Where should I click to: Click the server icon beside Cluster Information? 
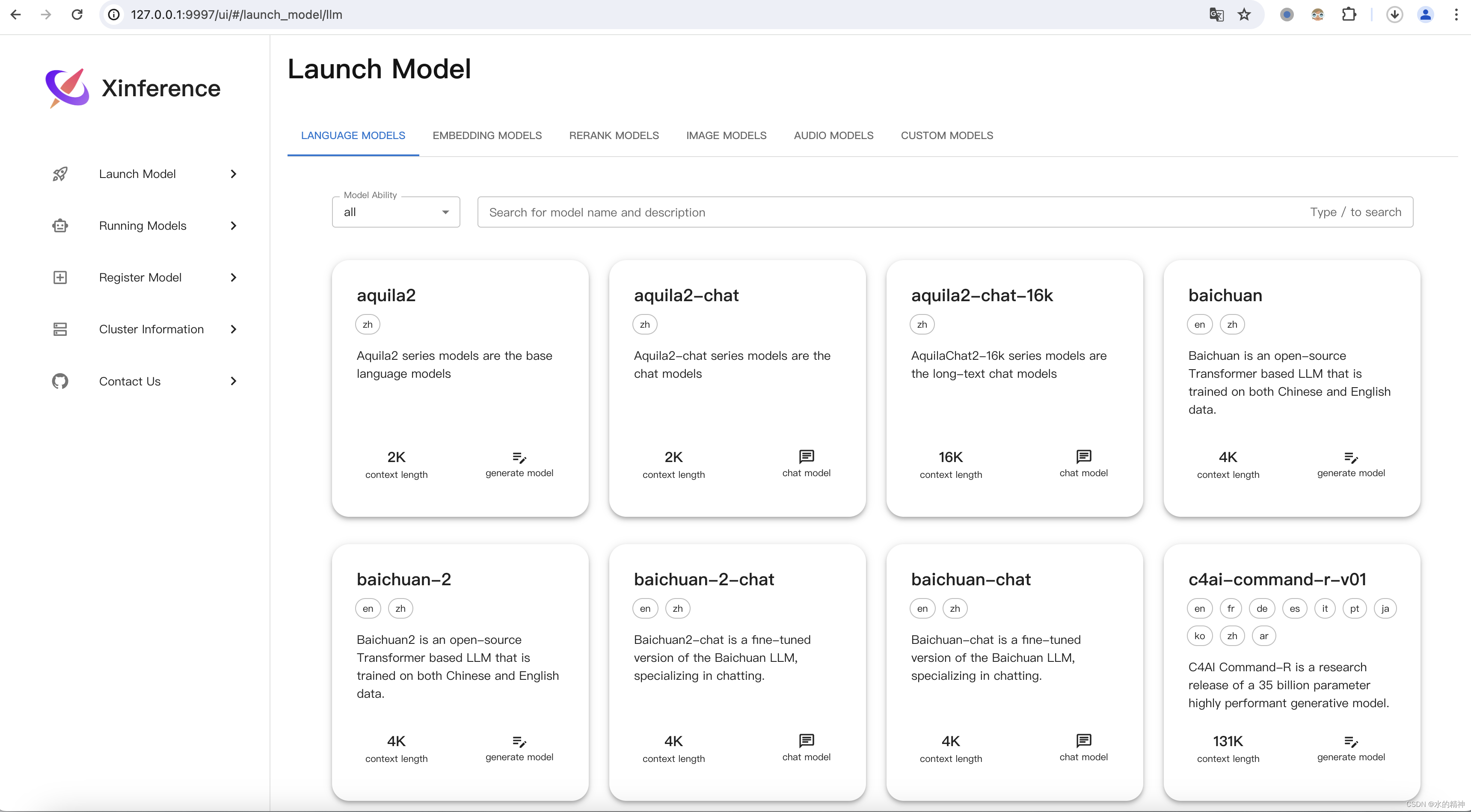[x=60, y=329]
